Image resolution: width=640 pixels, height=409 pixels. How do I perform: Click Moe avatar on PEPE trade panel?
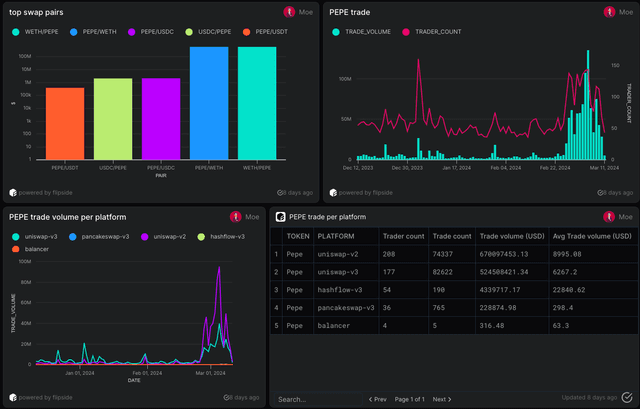pos(609,12)
